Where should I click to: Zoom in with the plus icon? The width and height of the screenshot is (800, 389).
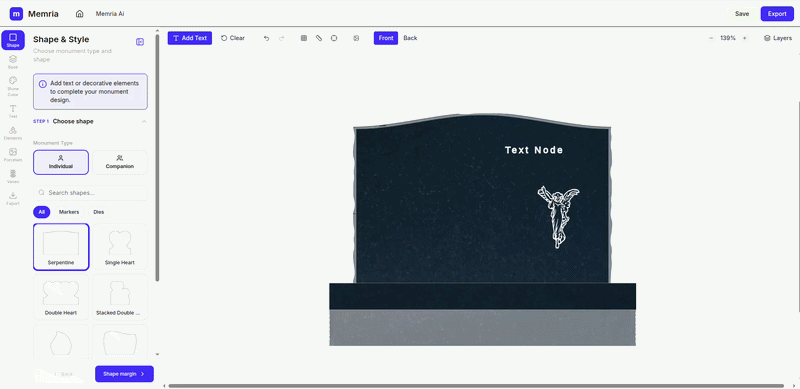pyautogui.click(x=744, y=38)
